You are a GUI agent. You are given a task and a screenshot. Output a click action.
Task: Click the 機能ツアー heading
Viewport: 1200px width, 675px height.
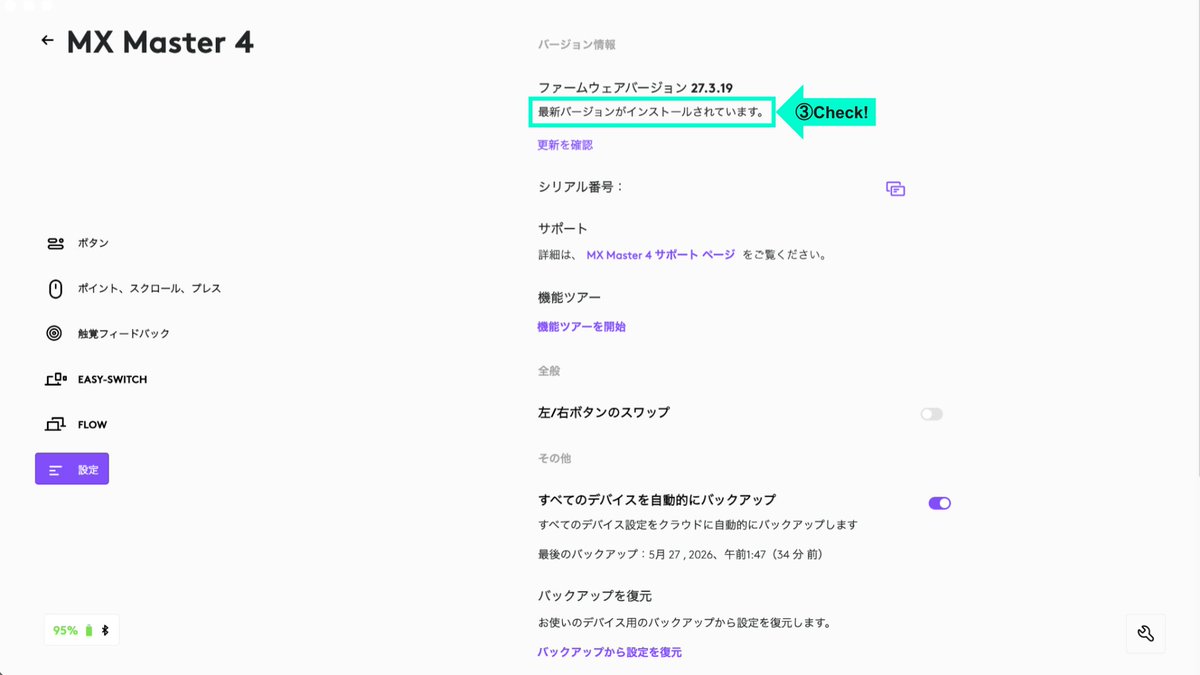click(x=569, y=298)
